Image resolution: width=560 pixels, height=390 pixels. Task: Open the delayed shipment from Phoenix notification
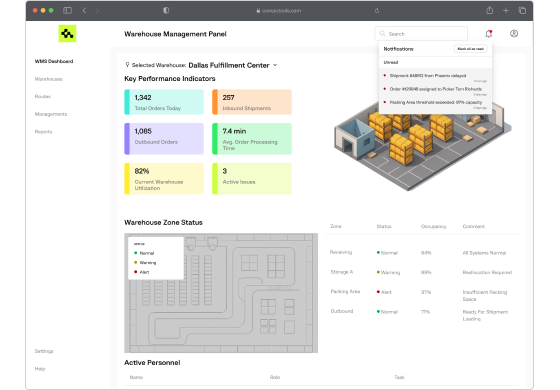tap(435, 77)
